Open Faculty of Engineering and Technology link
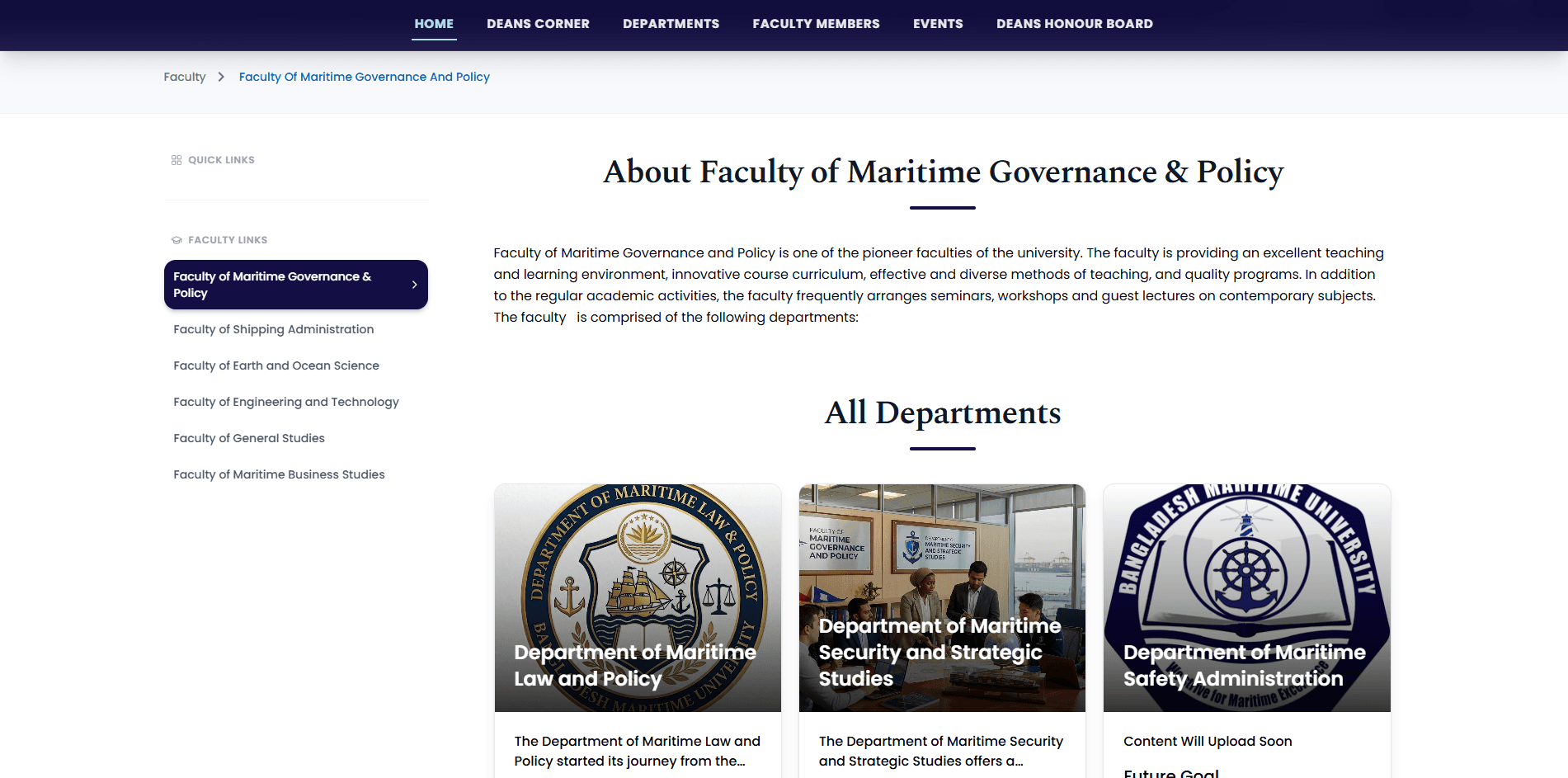 pyautogui.click(x=286, y=402)
